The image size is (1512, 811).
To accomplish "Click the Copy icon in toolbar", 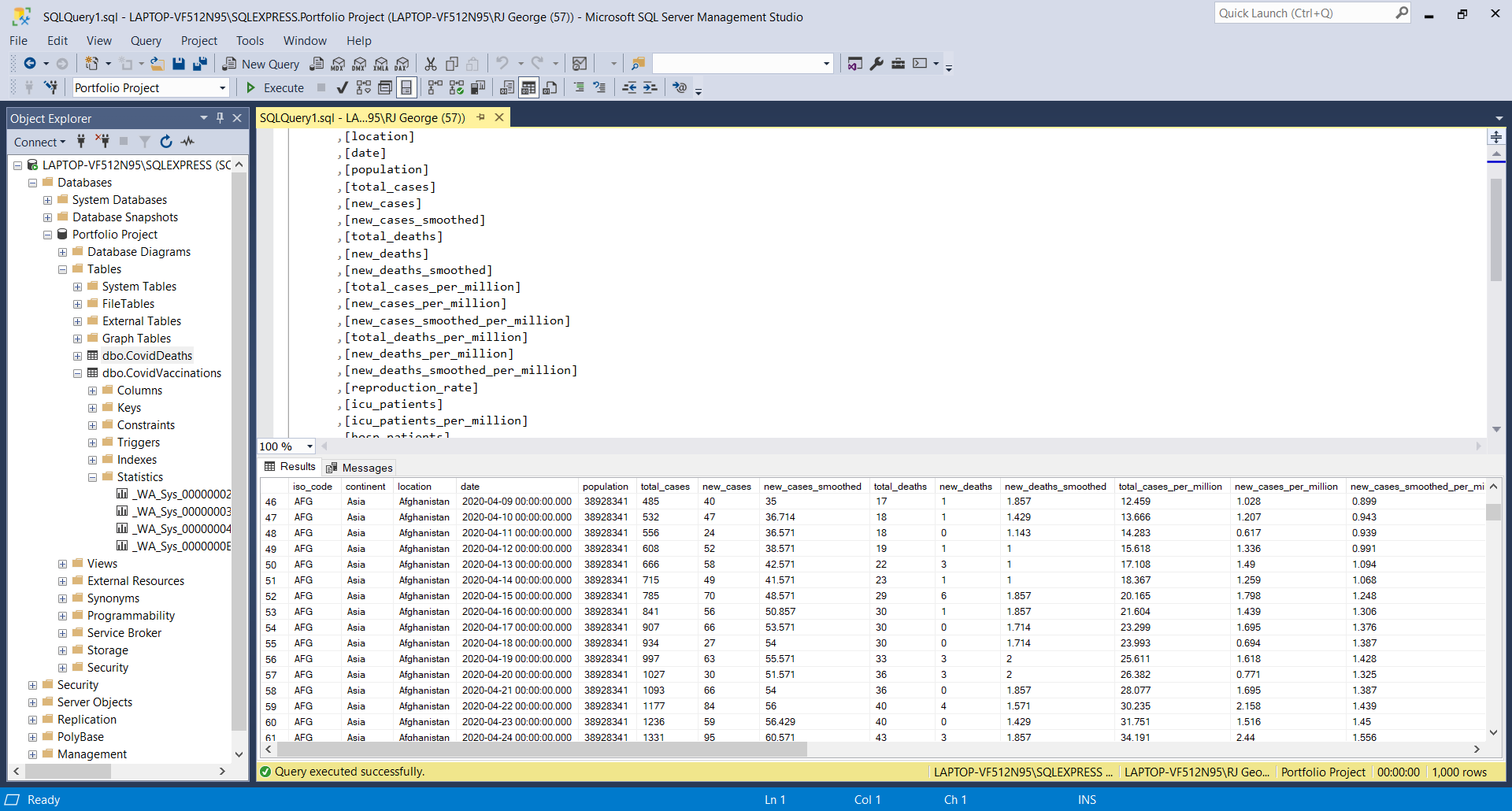I will tap(452, 64).
